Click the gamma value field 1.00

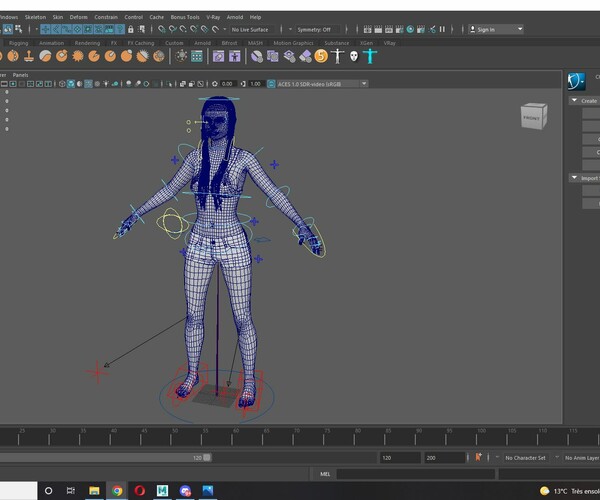[255, 84]
